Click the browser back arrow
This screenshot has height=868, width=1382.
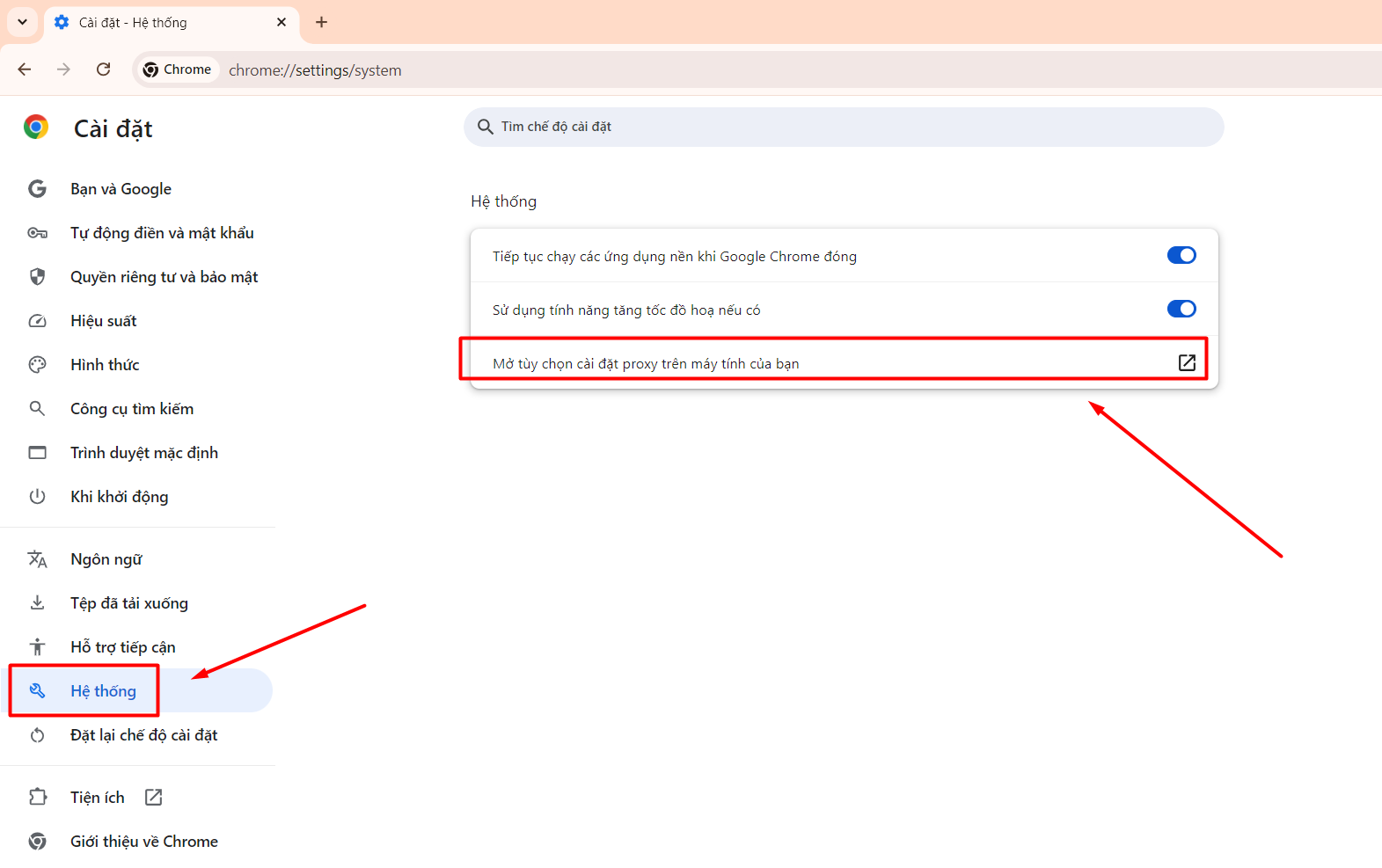click(x=25, y=69)
